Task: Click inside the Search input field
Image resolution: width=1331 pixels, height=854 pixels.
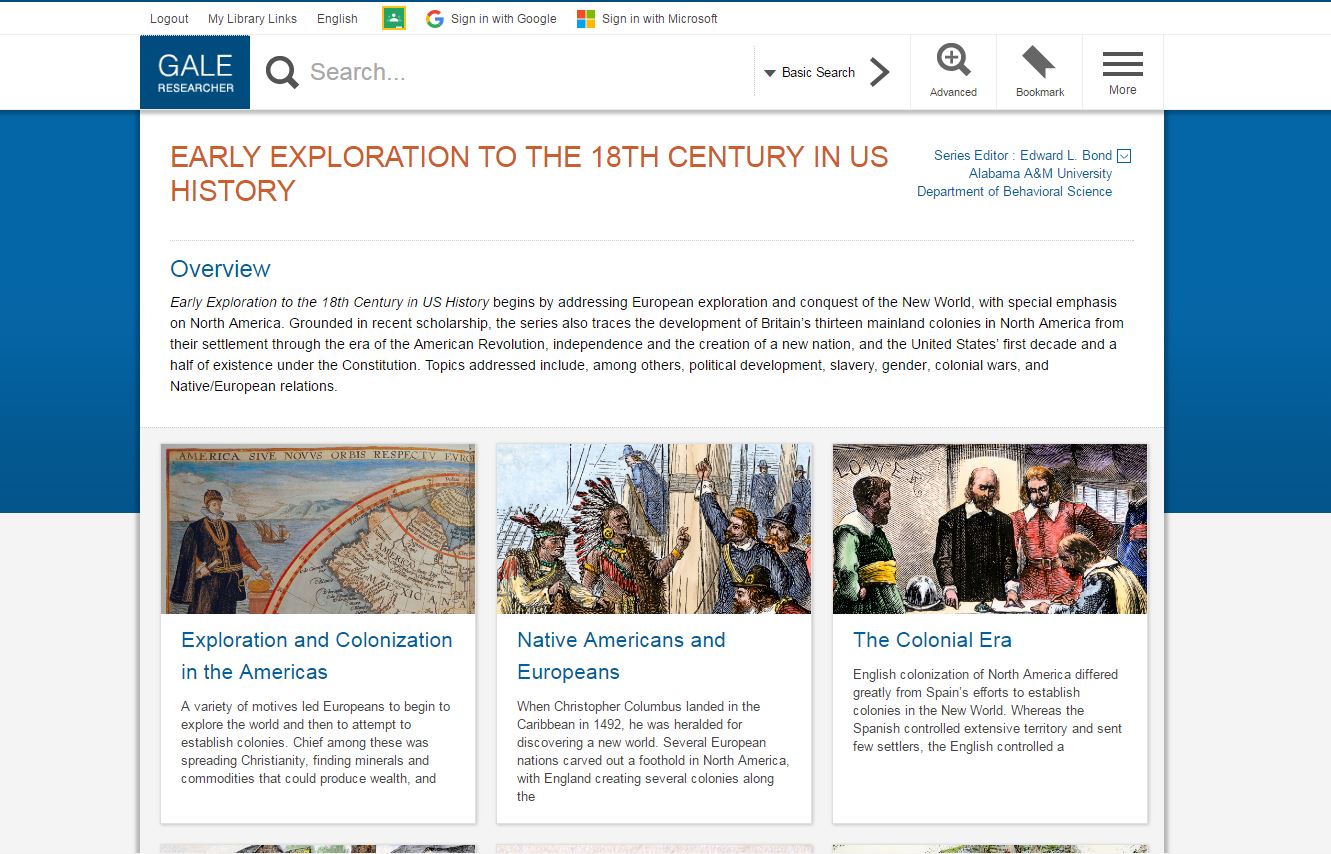Action: pyautogui.click(x=528, y=72)
